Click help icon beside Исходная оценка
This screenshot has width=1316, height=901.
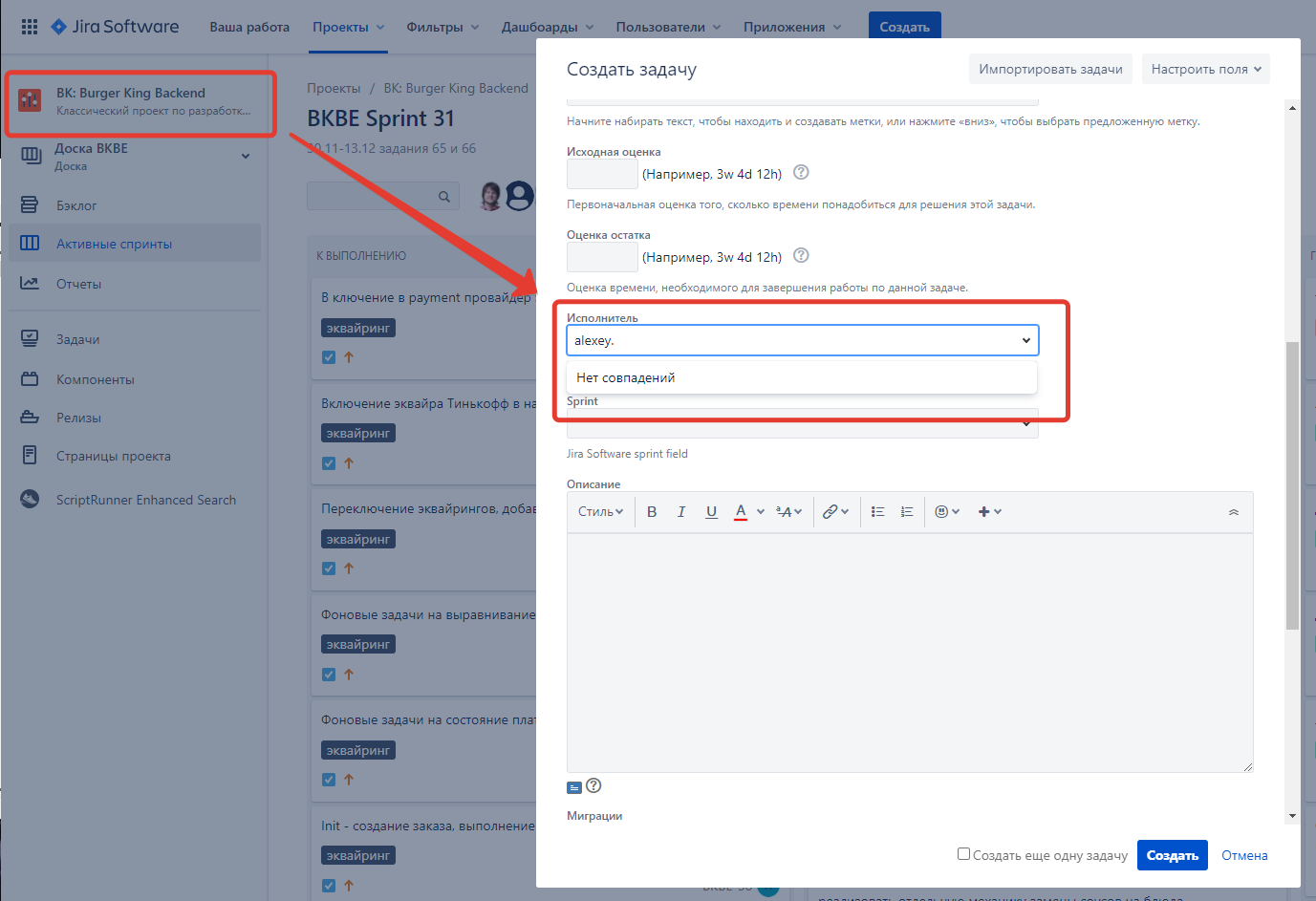pos(802,173)
